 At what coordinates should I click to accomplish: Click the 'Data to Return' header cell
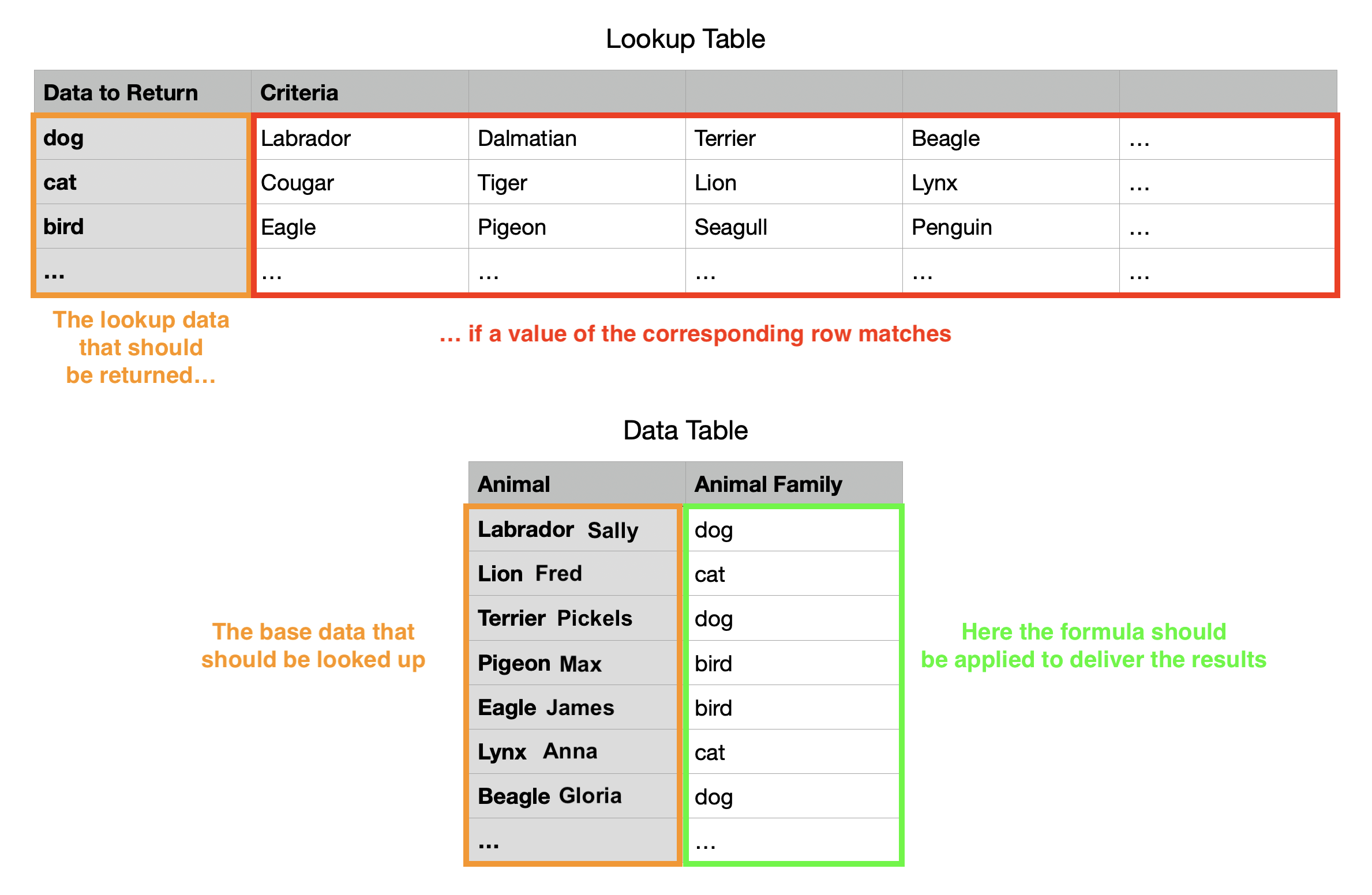[143, 92]
